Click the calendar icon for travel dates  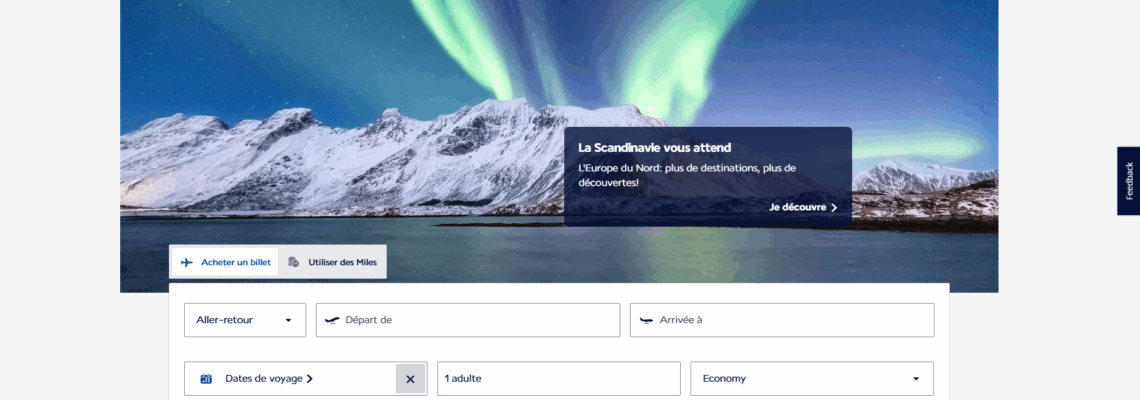206,379
